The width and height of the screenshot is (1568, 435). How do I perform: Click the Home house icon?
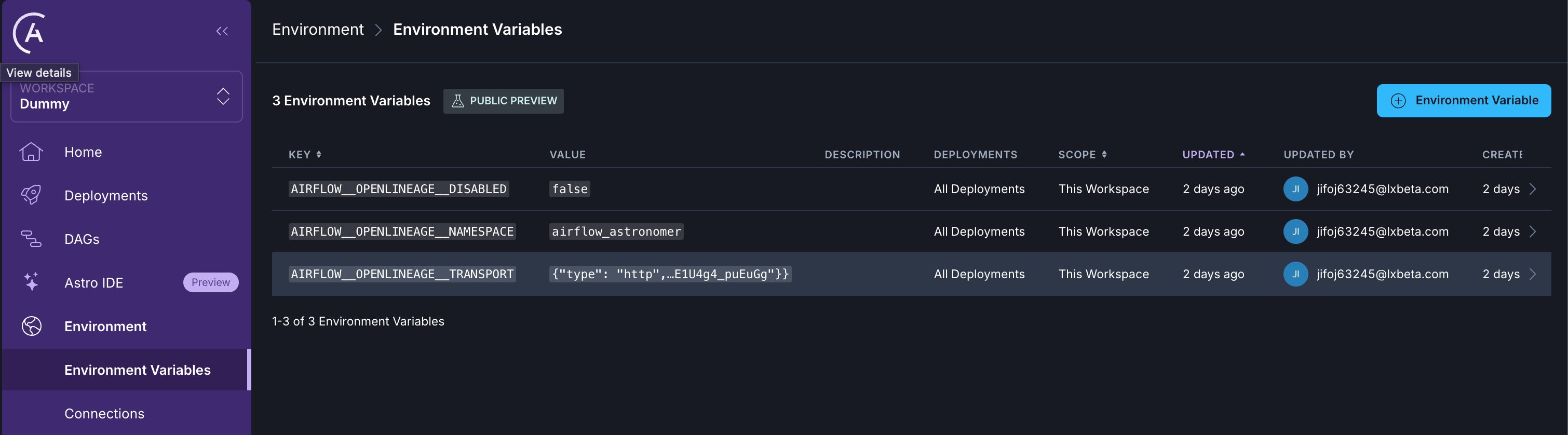pyautogui.click(x=31, y=152)
